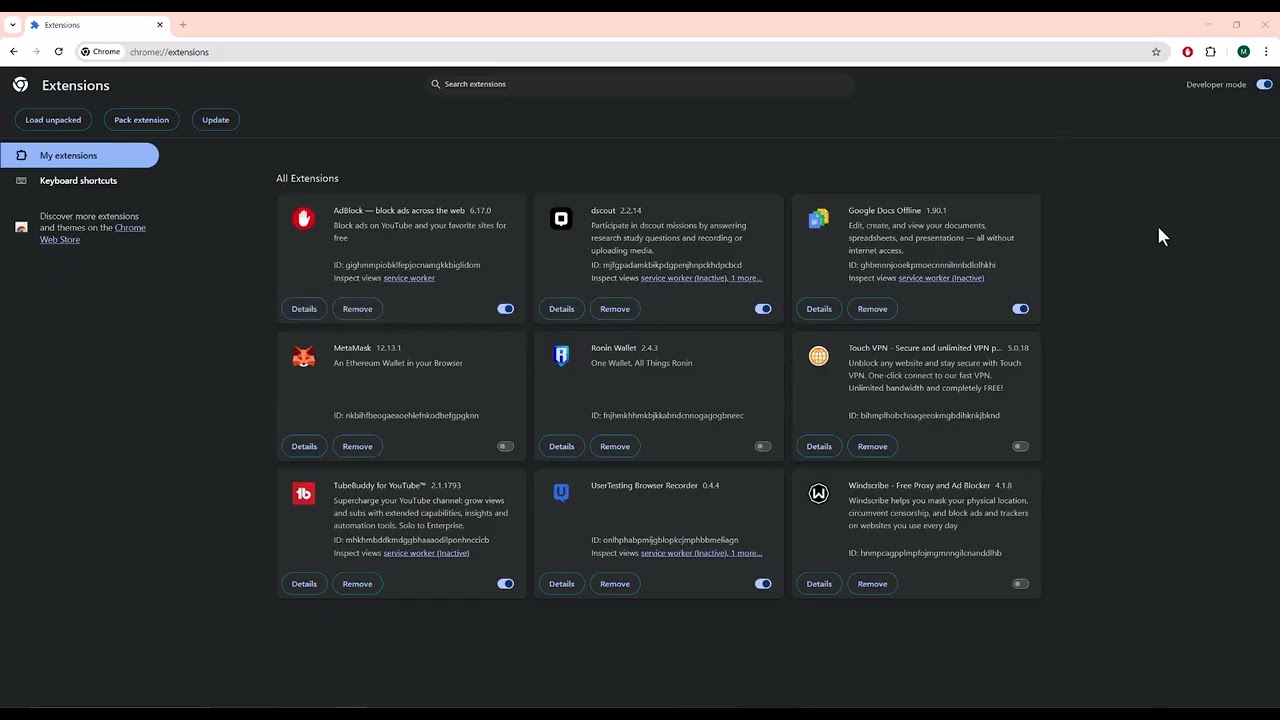Turn off UserTesting Browser Recorder toggle
This screenshot has height=720, width=1280.
[763, 584]
